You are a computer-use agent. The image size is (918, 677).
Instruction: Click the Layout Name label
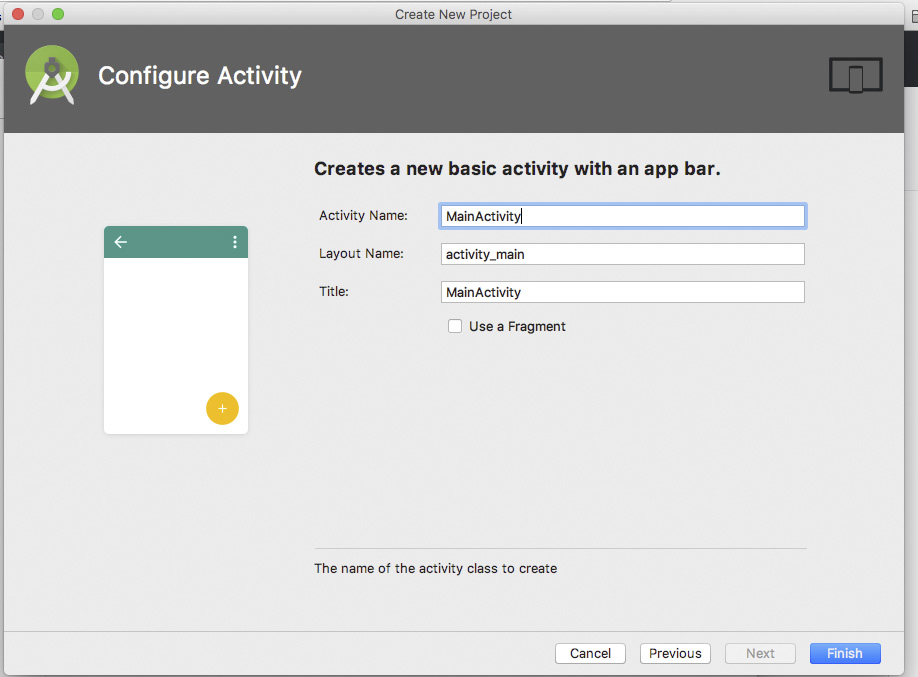click(x=361, y=254)
